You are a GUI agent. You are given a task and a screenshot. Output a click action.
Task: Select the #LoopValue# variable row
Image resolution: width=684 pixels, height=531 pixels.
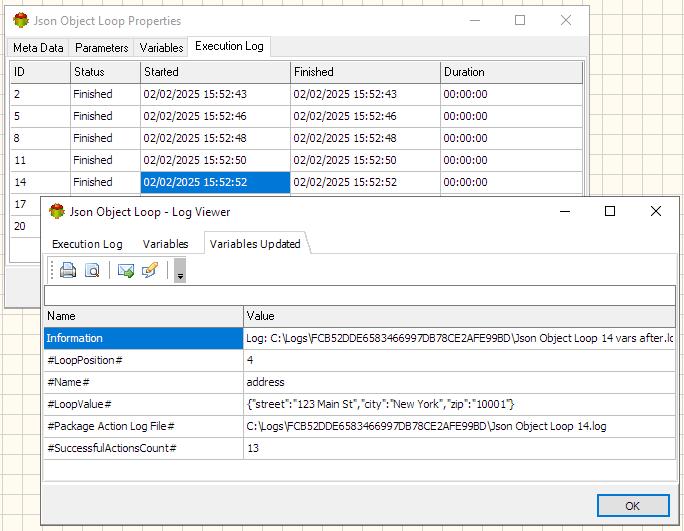[x=359, y=404]
